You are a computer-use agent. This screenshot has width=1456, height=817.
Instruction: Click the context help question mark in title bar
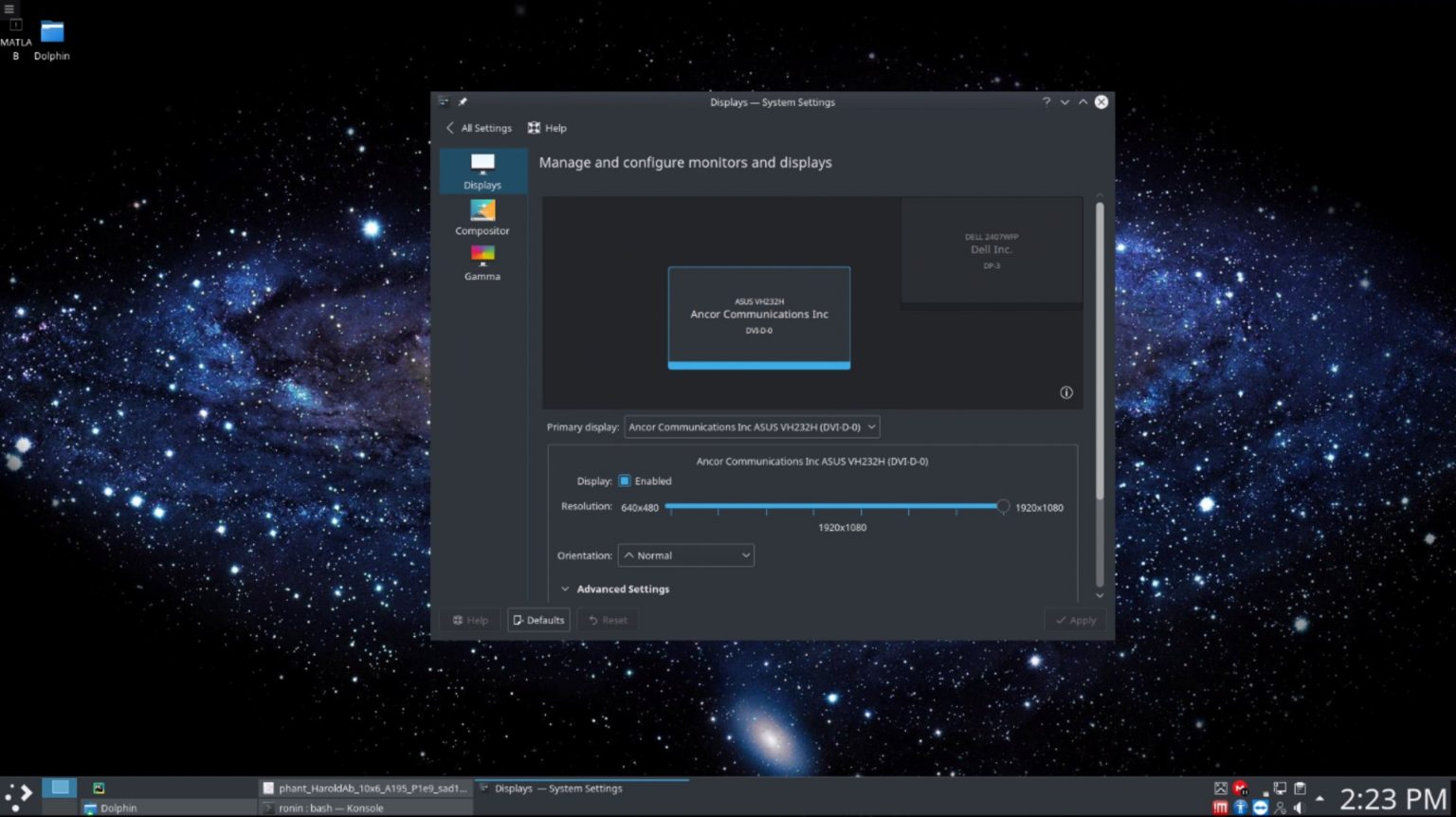click(1046, 102)
